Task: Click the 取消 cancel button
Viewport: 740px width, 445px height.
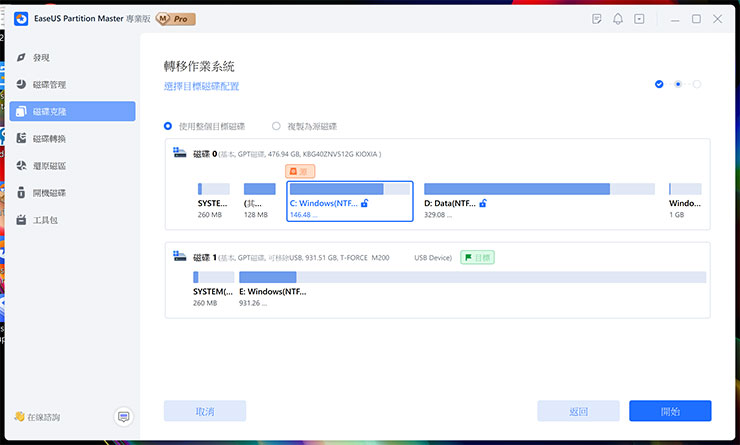Action: [x=205, y=411]
